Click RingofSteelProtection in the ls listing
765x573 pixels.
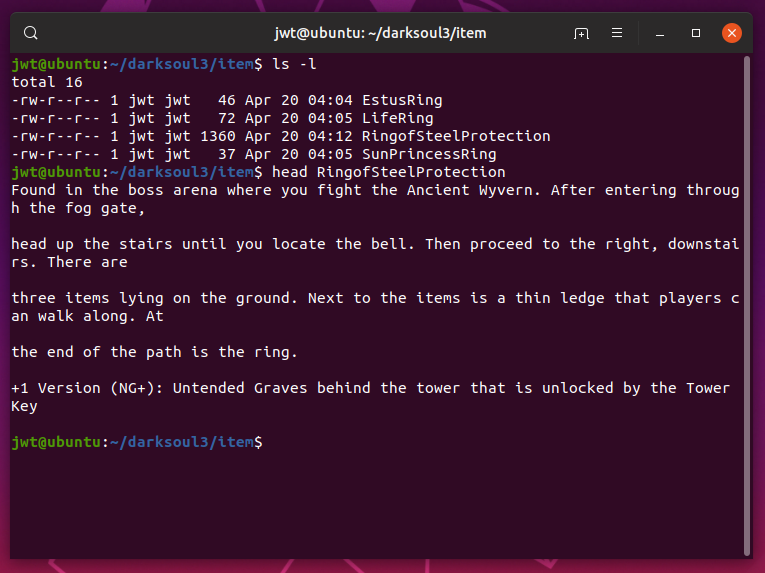[456, 136]
